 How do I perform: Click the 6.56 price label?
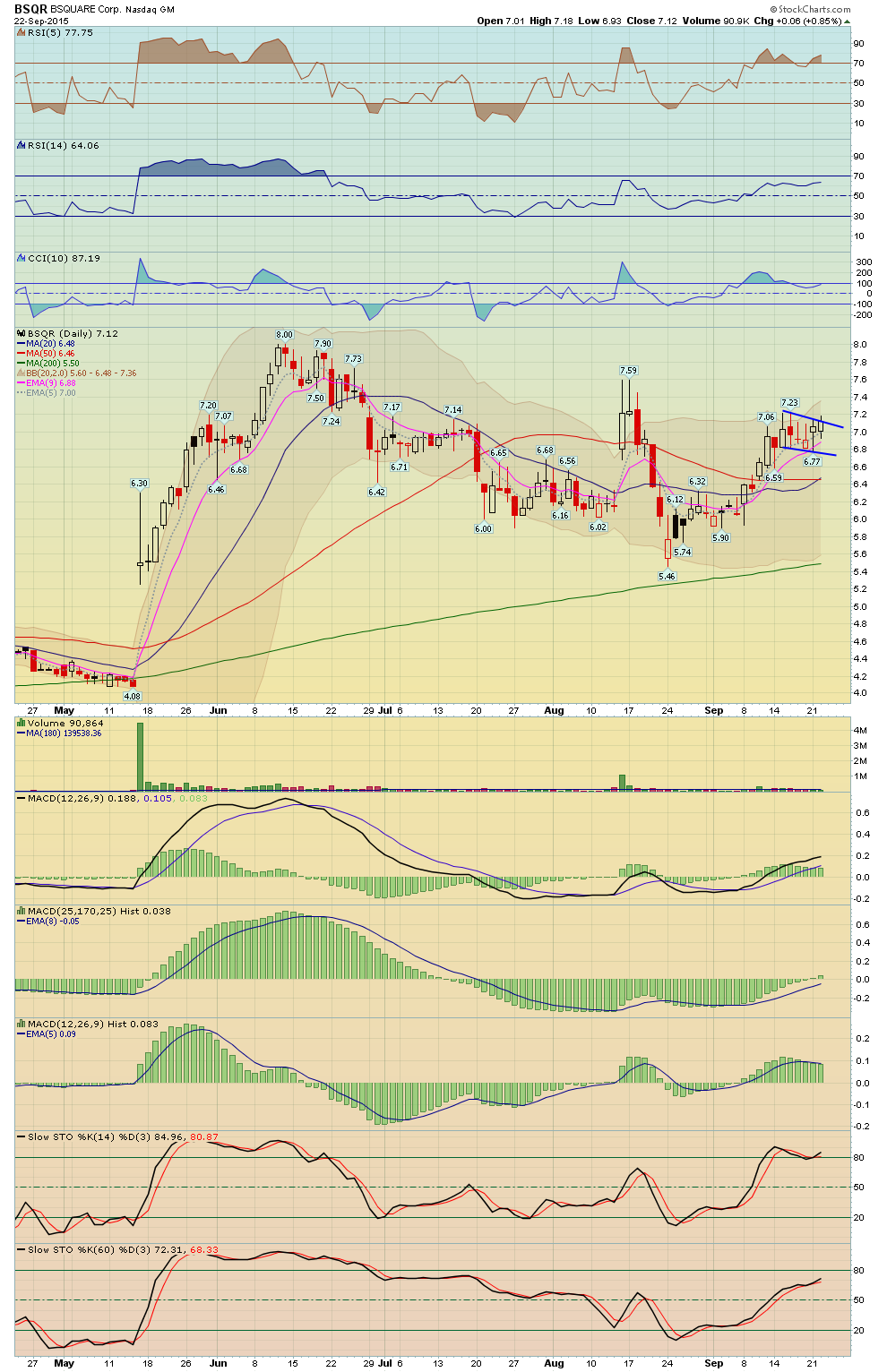(x=567, y=461)
